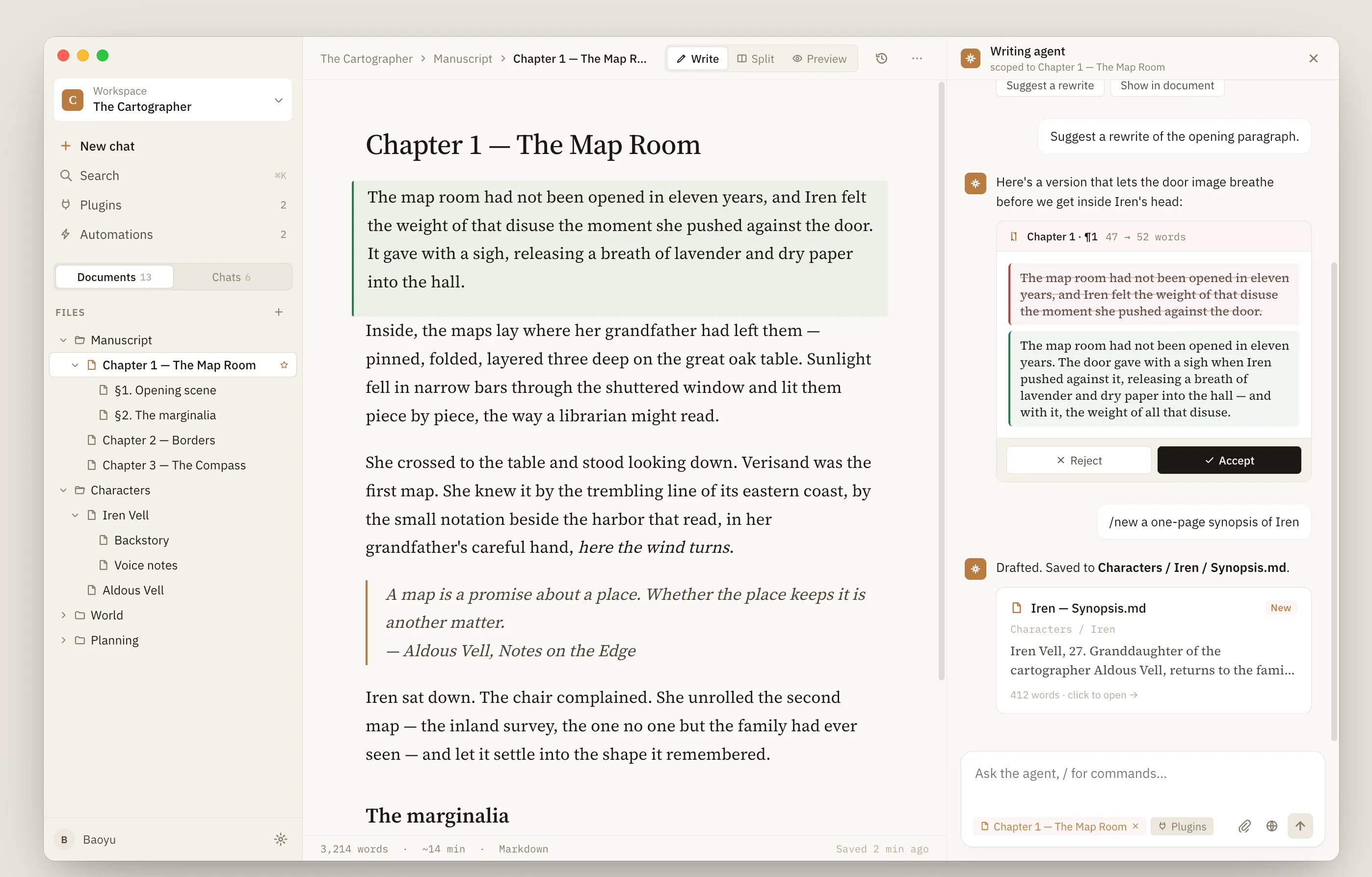Open the version history clock icon
Screen dimensions: 1372x877
881,59
